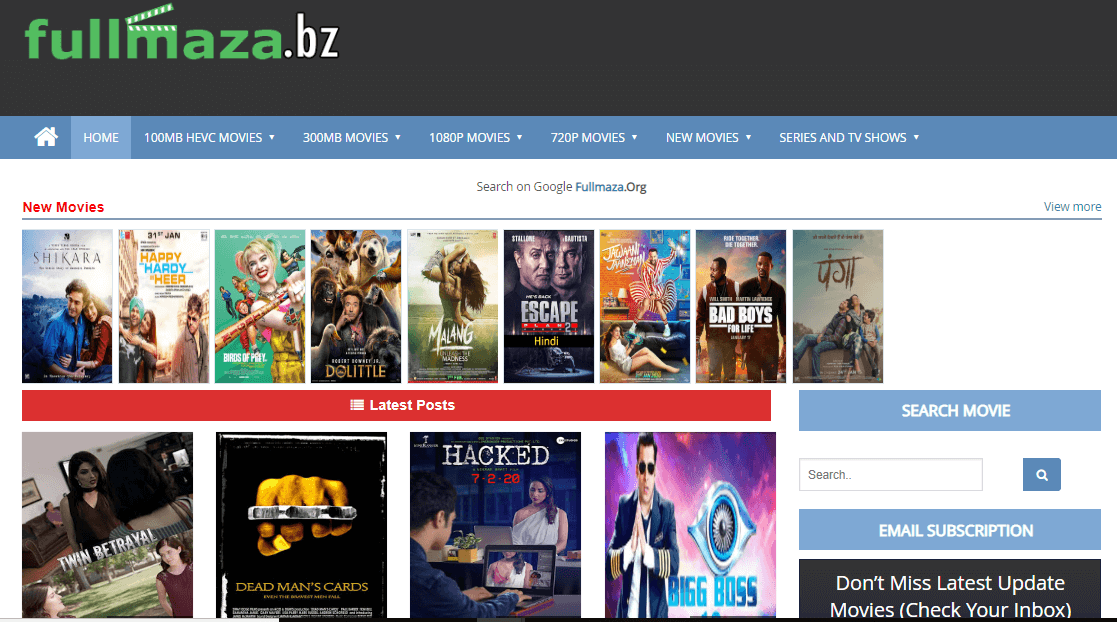Image resolution: width=1117 pixels, height=622 pixels.
Task: Select the HOME menu tab
Action: click(x=100, y=138)
